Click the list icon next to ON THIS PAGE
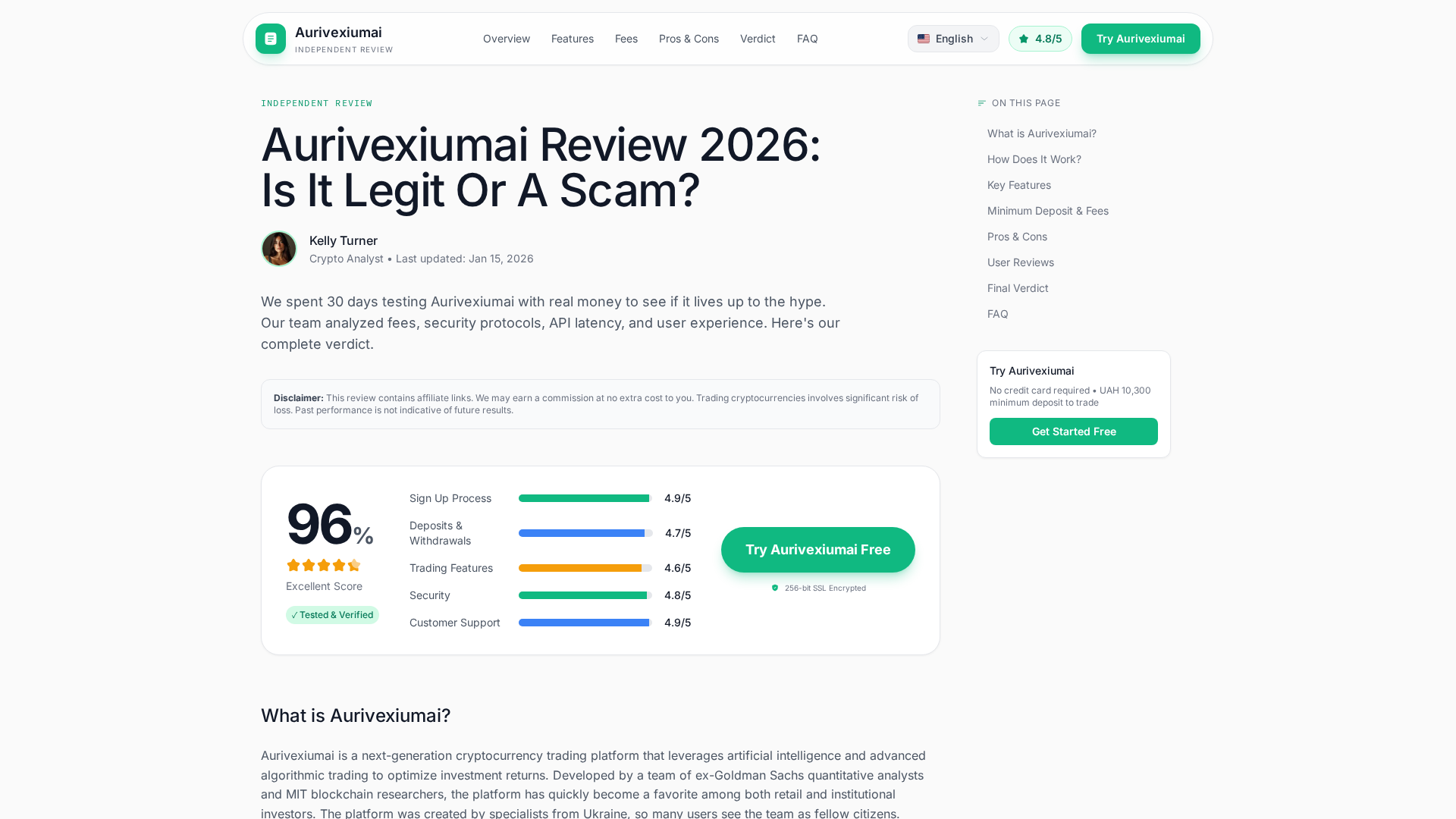This screenshot has width=1456, height=819. point(981,103)
